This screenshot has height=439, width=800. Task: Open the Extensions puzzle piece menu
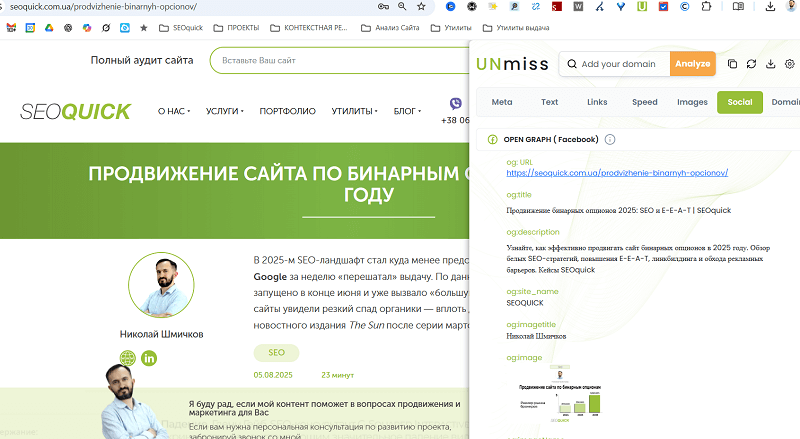pos(706,7)
